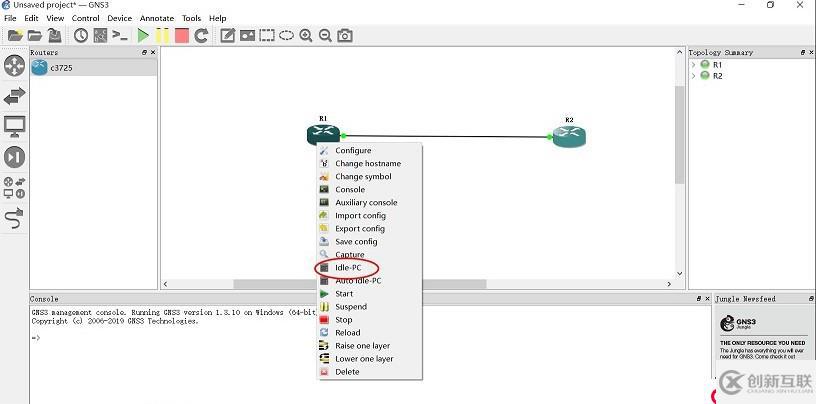
Task: Open the Device menu
Action: click(120, 18)
